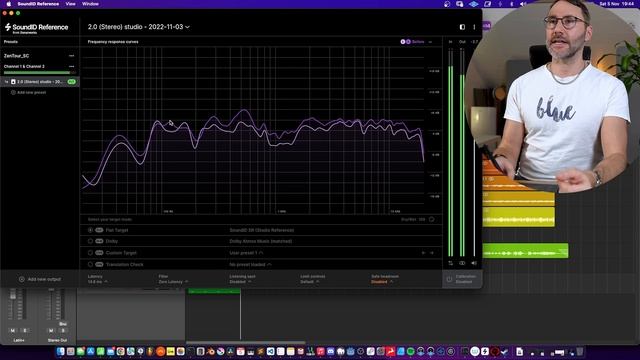This screenshot has height=360, width=640.
Task: Toggle the light/dark view icon in header
Action: 462,27
